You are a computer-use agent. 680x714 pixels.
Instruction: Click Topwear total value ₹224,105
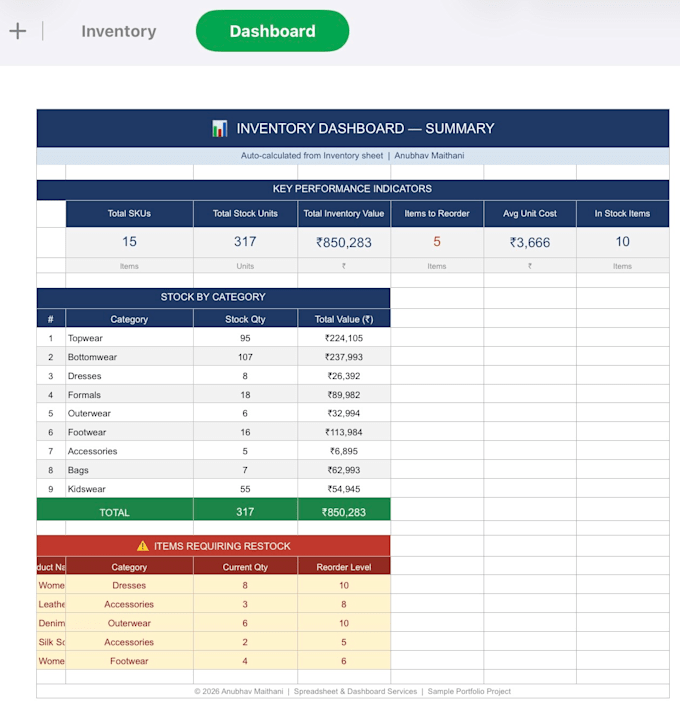pyautogui.click(x=344, y=338)
